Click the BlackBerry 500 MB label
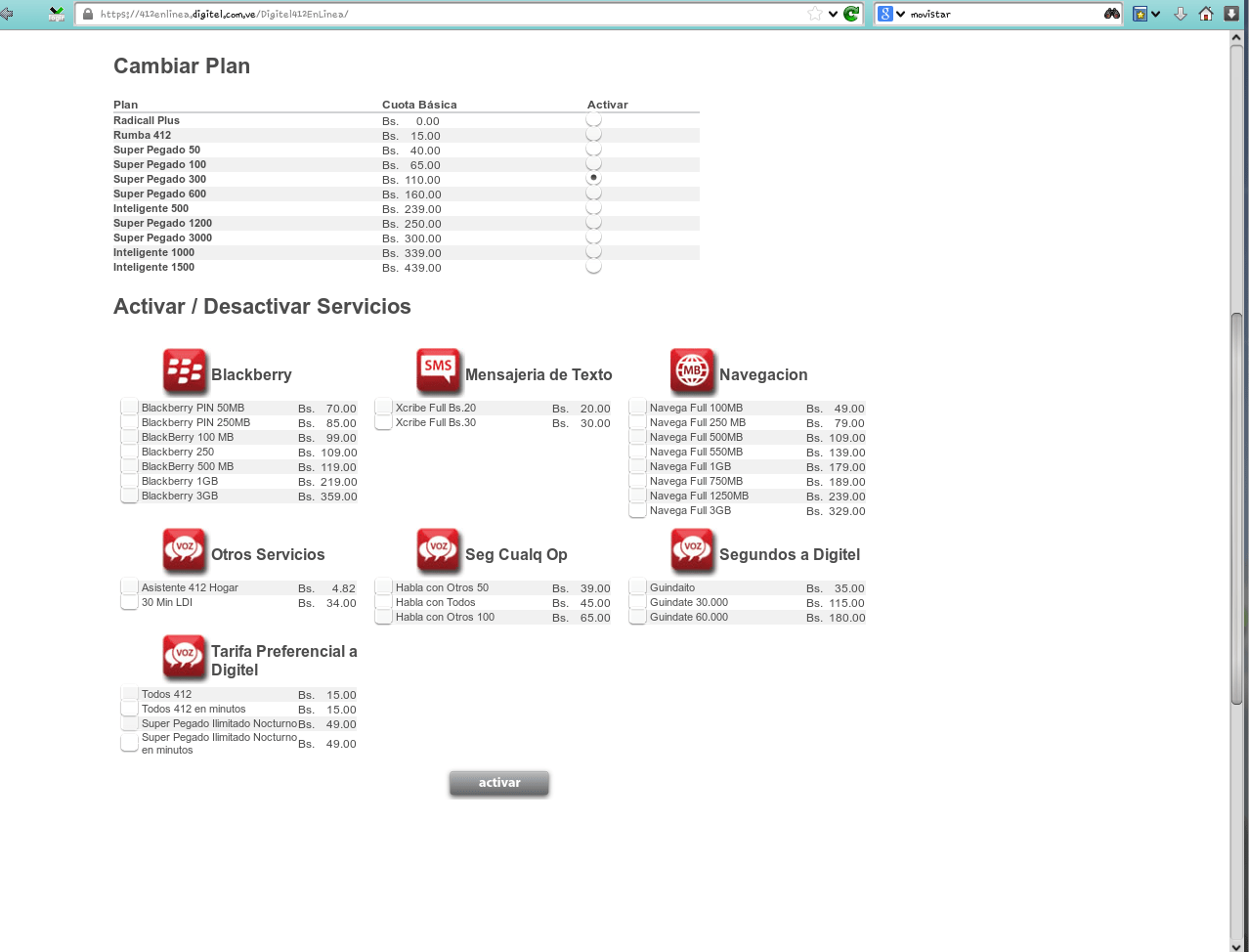Image resolution: width=1249 pixels, height=952 pixels. (188, 466)
